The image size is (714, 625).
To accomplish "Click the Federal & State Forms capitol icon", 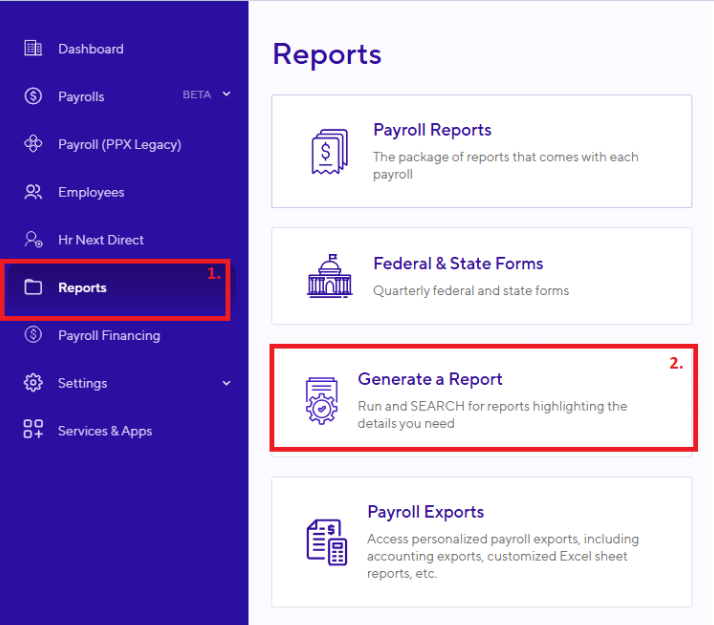I will click(330, 276).
